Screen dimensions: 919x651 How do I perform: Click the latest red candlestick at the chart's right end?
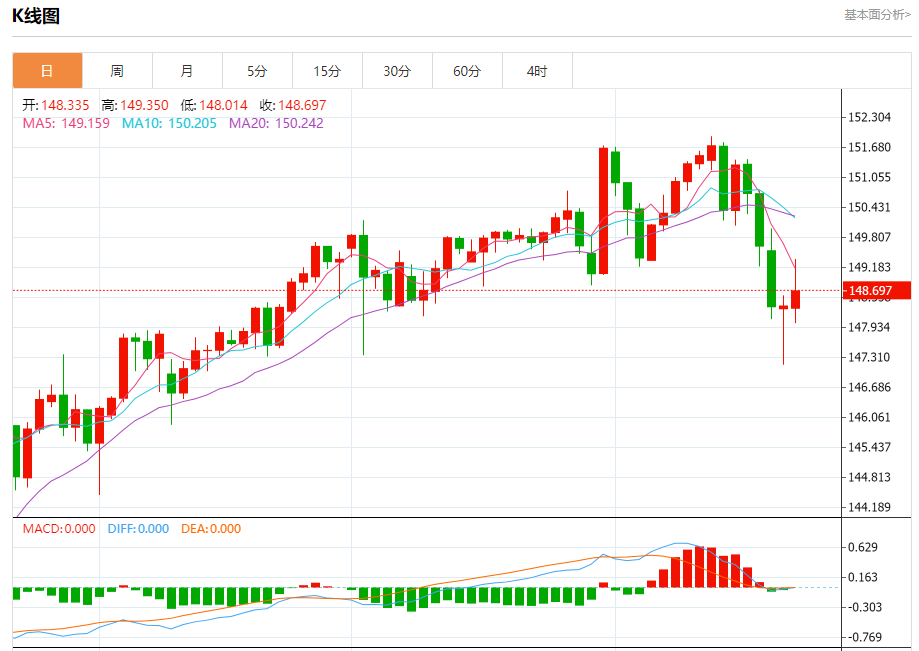click(x=795, y=299)
